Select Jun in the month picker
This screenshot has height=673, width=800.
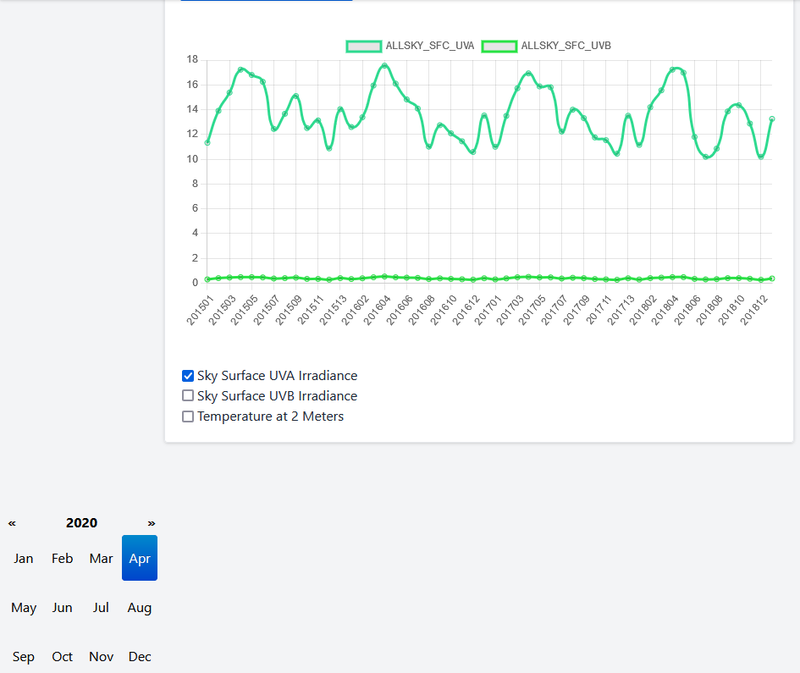pyautogui.click(x=62, y=607)
